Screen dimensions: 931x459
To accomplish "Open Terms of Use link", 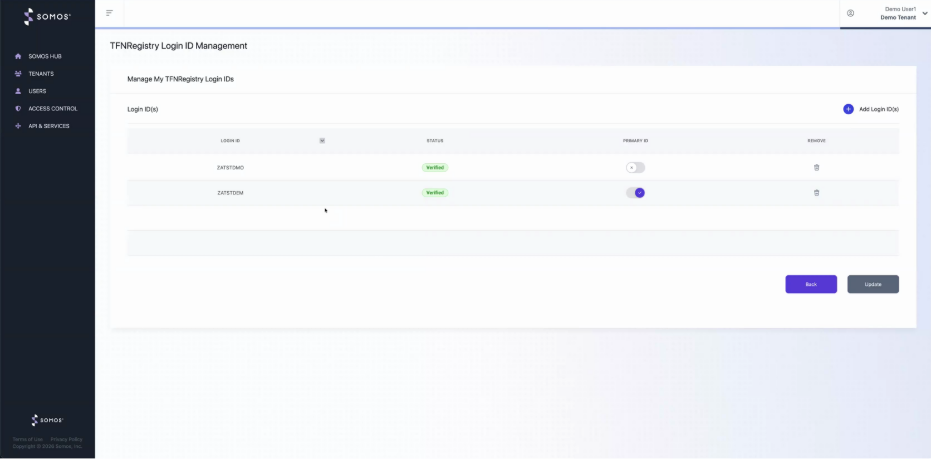I will (27, 439).
